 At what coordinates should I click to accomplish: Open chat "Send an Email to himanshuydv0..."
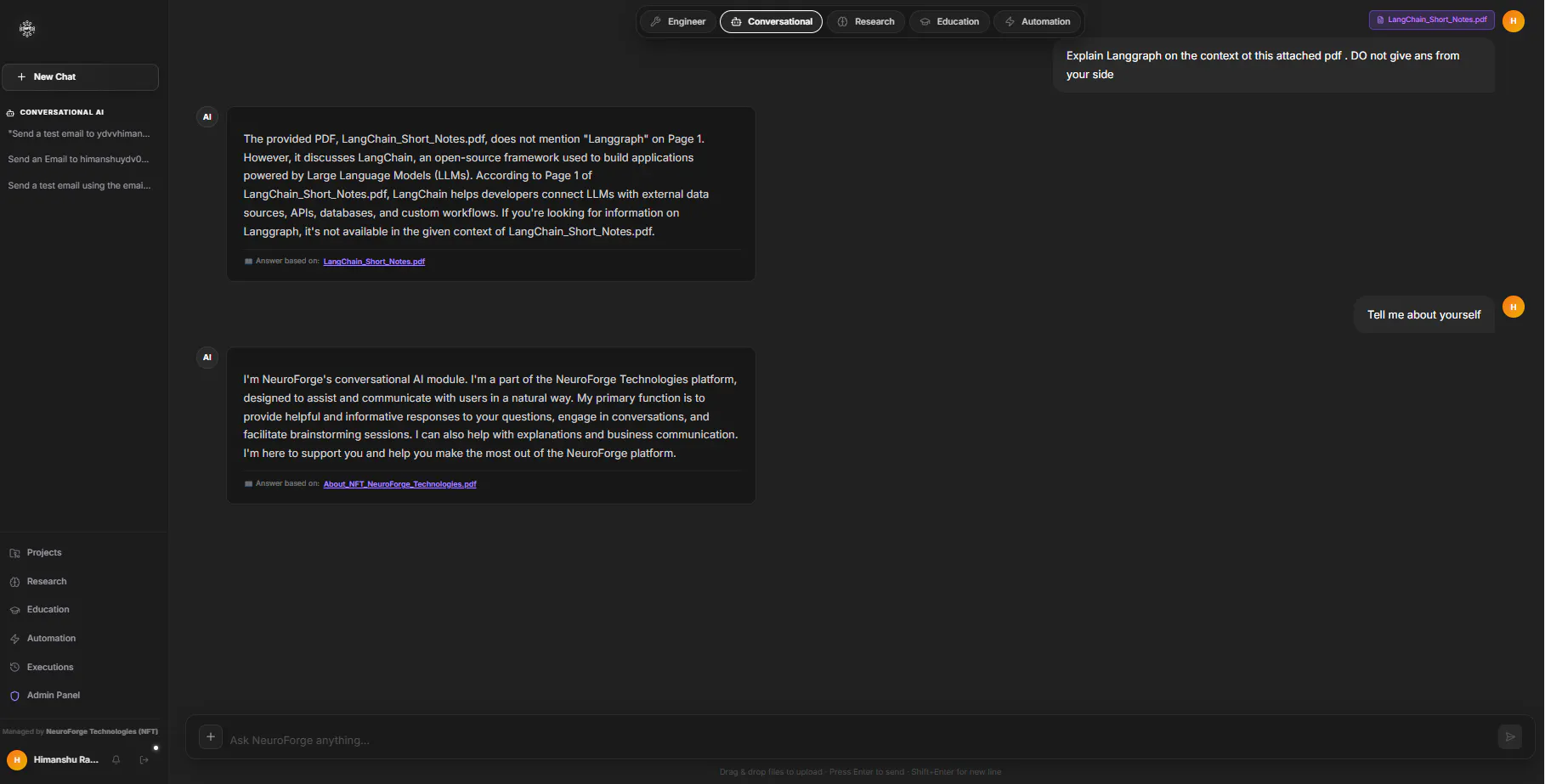(79, 159)
